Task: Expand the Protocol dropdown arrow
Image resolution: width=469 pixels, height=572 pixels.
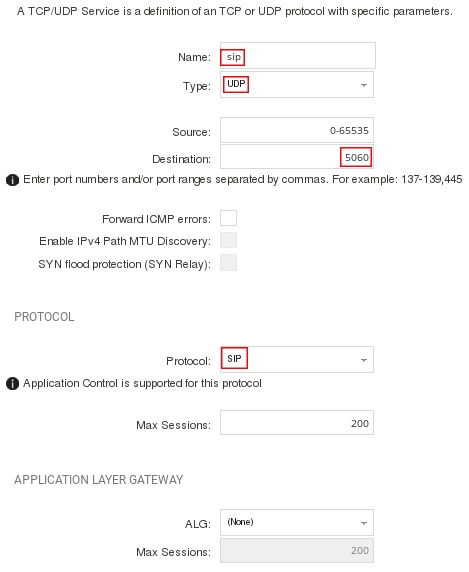Action: pyautogui.click(x=364, y=360)
